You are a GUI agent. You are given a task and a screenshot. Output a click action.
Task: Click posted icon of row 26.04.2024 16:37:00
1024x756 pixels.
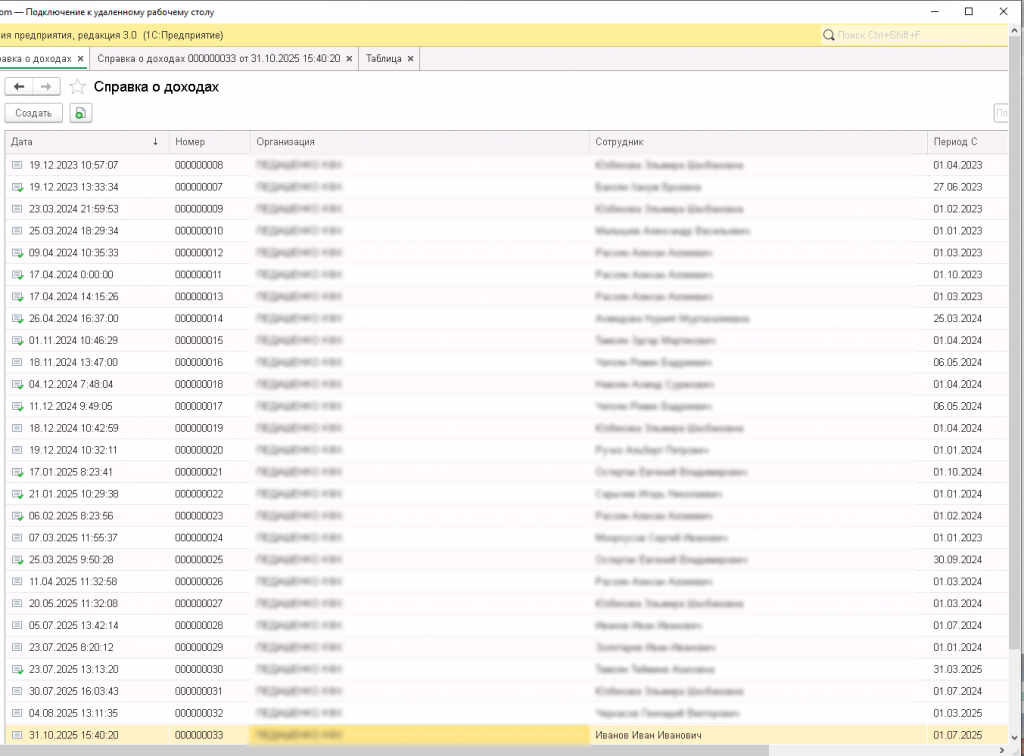18,319
